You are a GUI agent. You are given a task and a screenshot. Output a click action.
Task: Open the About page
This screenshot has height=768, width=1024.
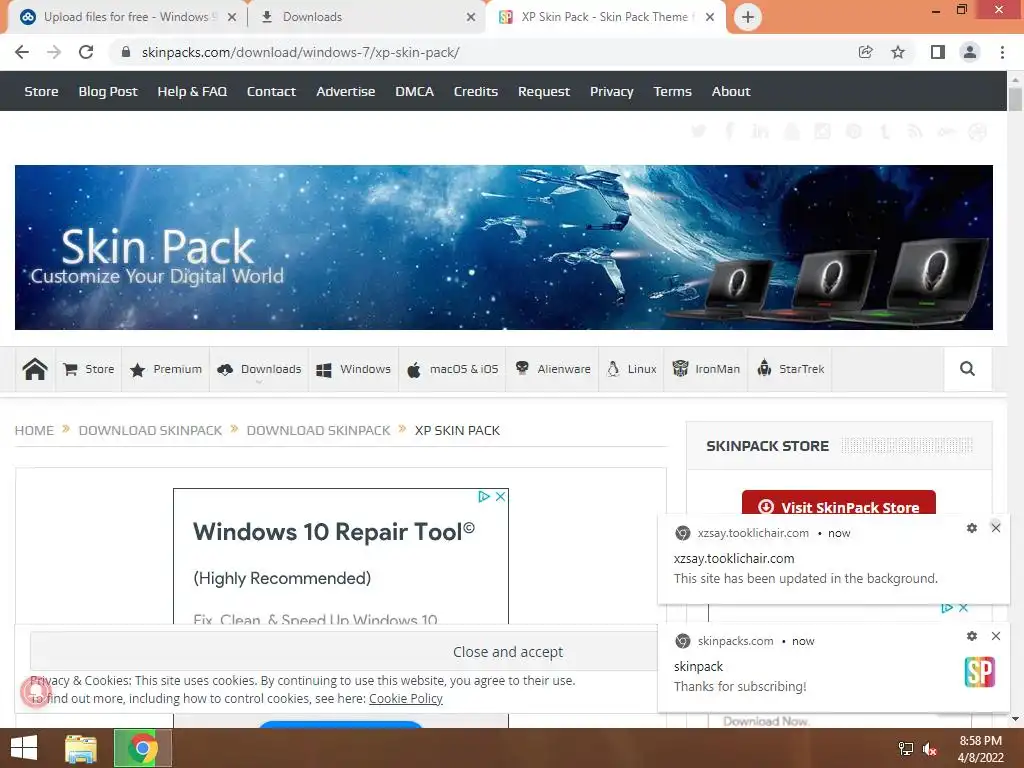pyautogui.click(x=731, y=91)
